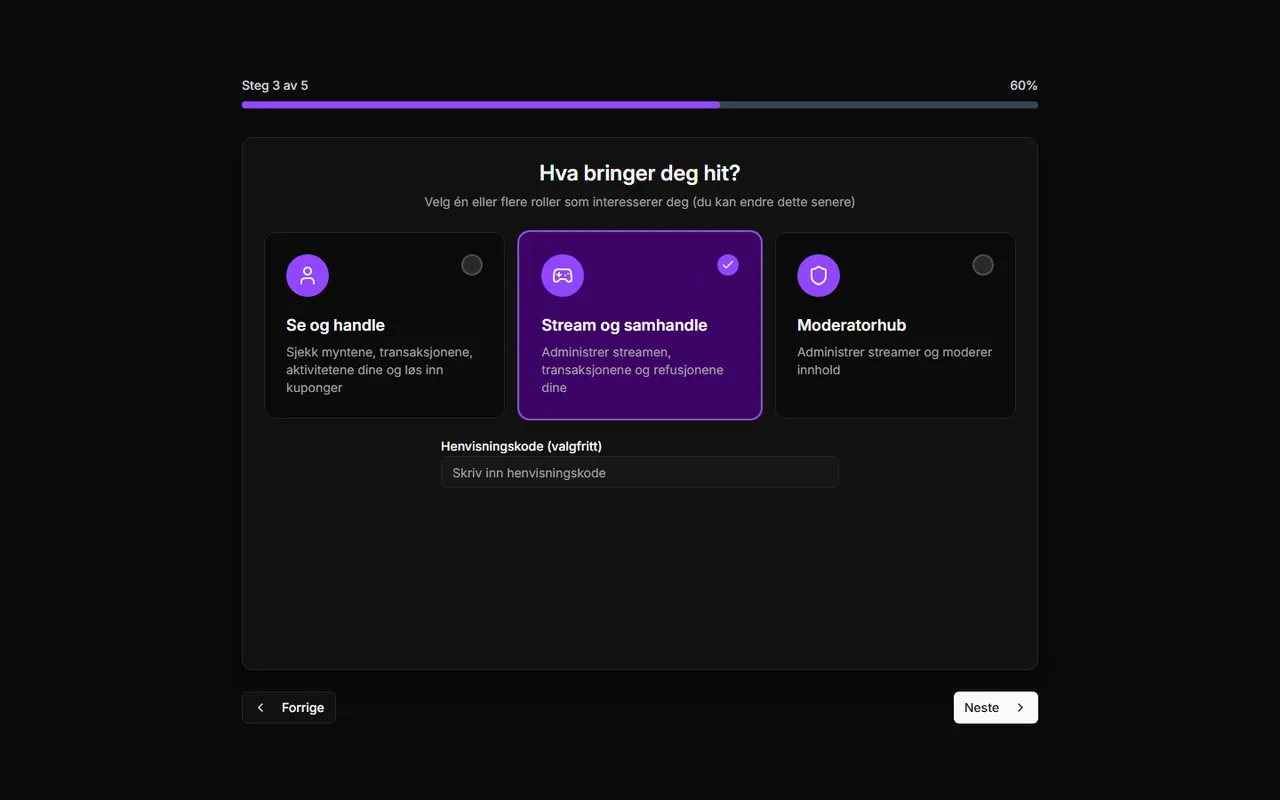
Task: Click the Administrer streamen description text
Action: coord(633,370)
